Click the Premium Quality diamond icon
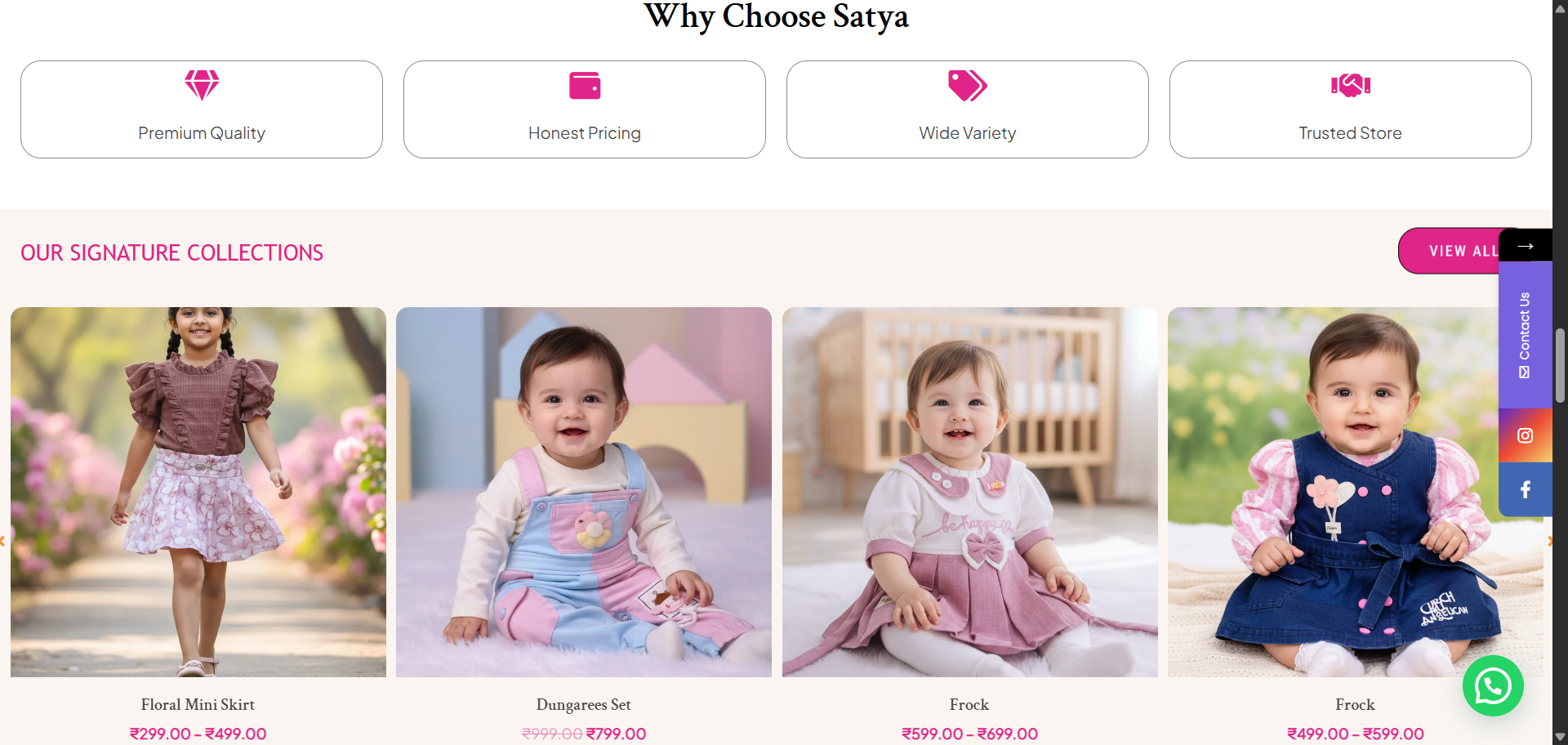Image resolution: width=1568 pixels, height=745 pixels. pyautogui.click(x=202, y=85)
